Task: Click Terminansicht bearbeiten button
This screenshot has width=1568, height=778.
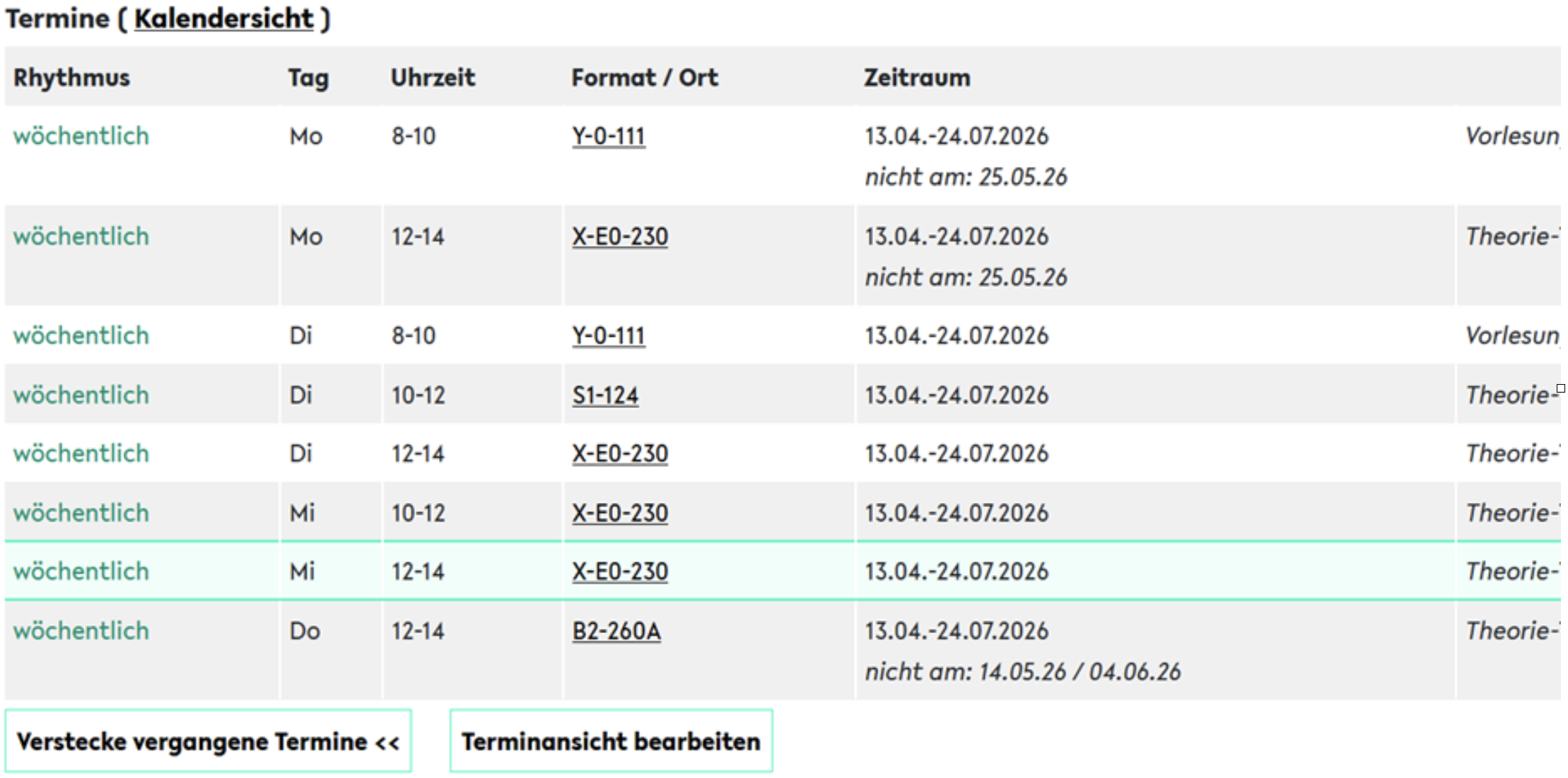Action: [x=611, y=741]
